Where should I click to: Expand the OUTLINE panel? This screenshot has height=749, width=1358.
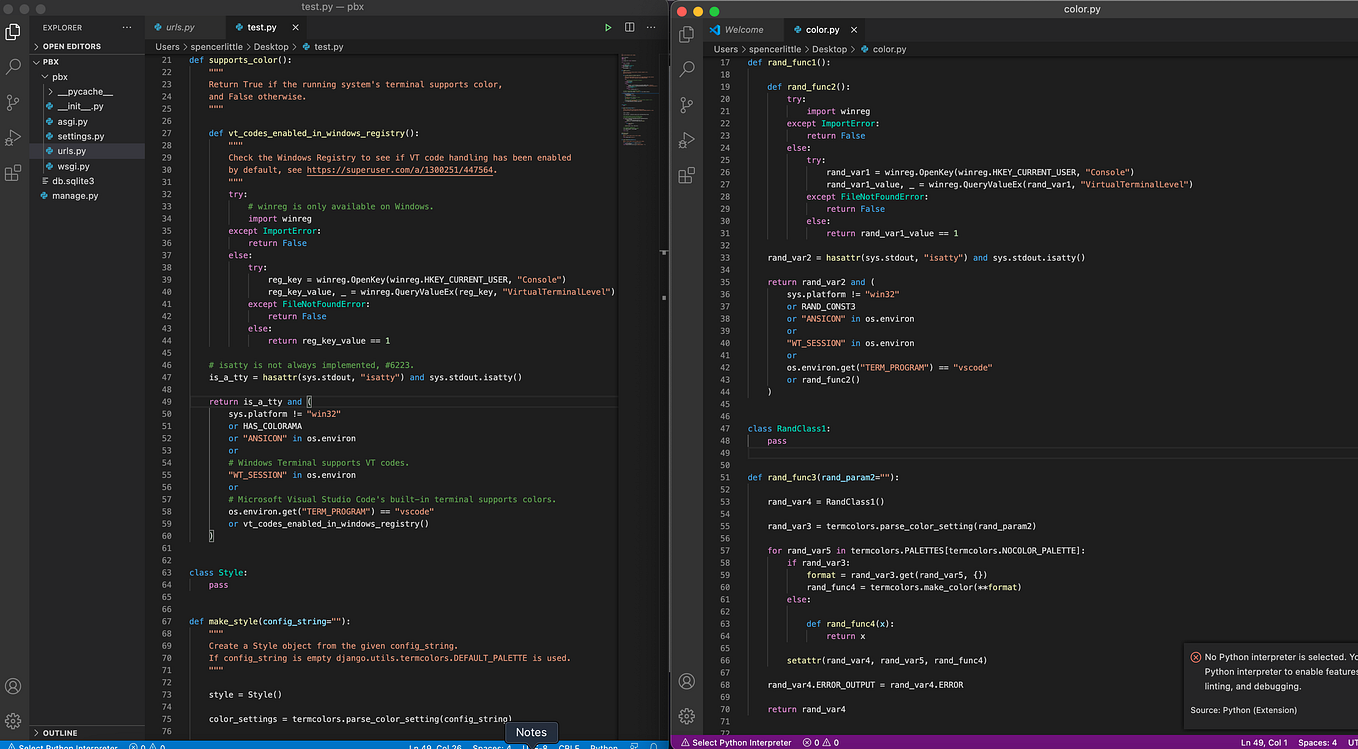pos(60,733)
